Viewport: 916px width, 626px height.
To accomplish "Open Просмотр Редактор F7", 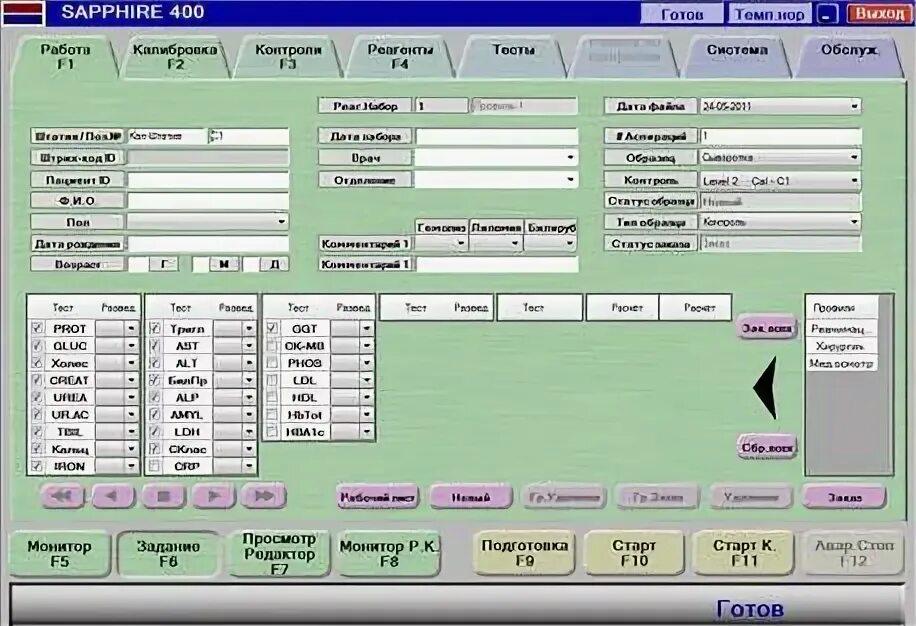I will [x=279, y=554].
